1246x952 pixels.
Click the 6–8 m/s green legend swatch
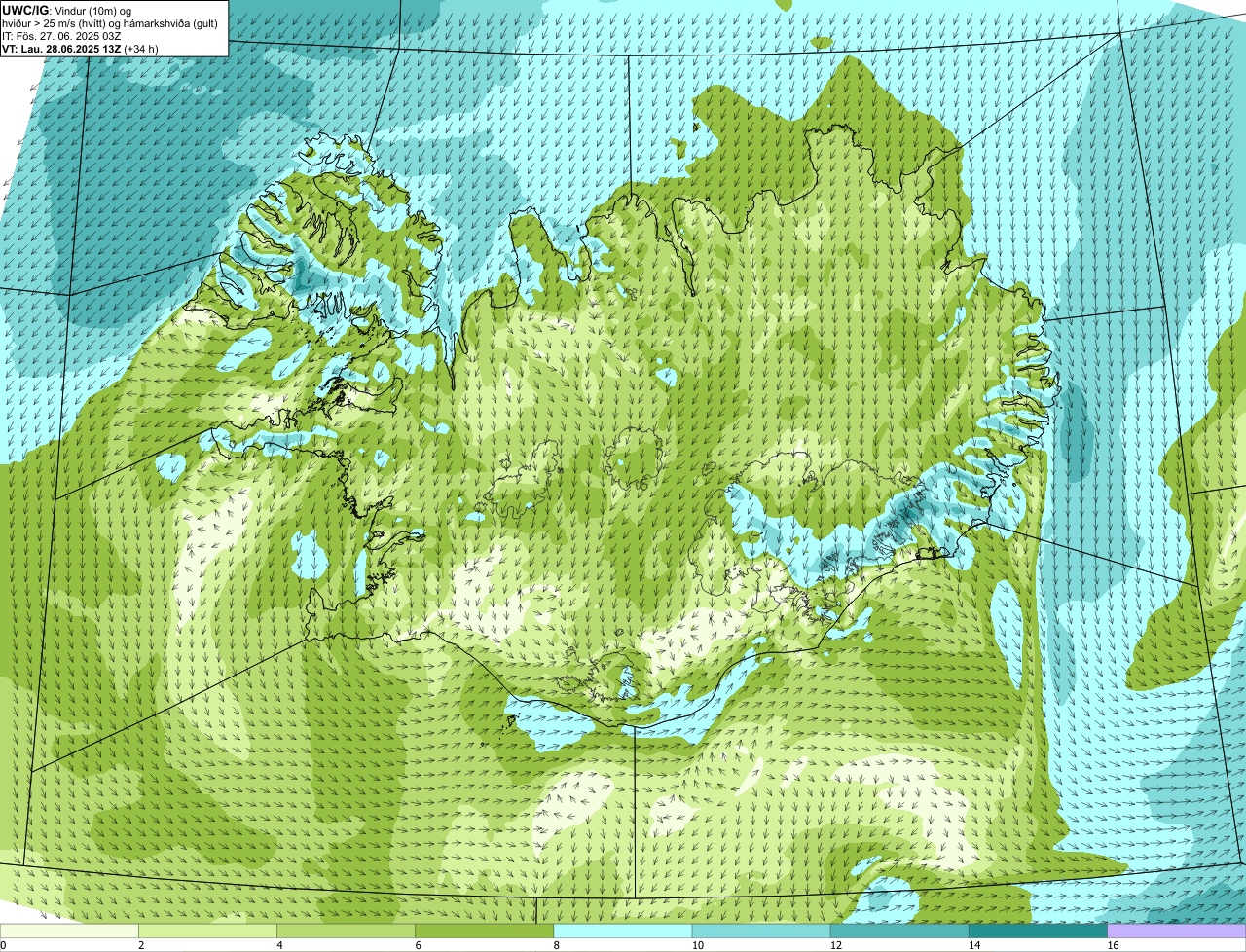(484, 931)
